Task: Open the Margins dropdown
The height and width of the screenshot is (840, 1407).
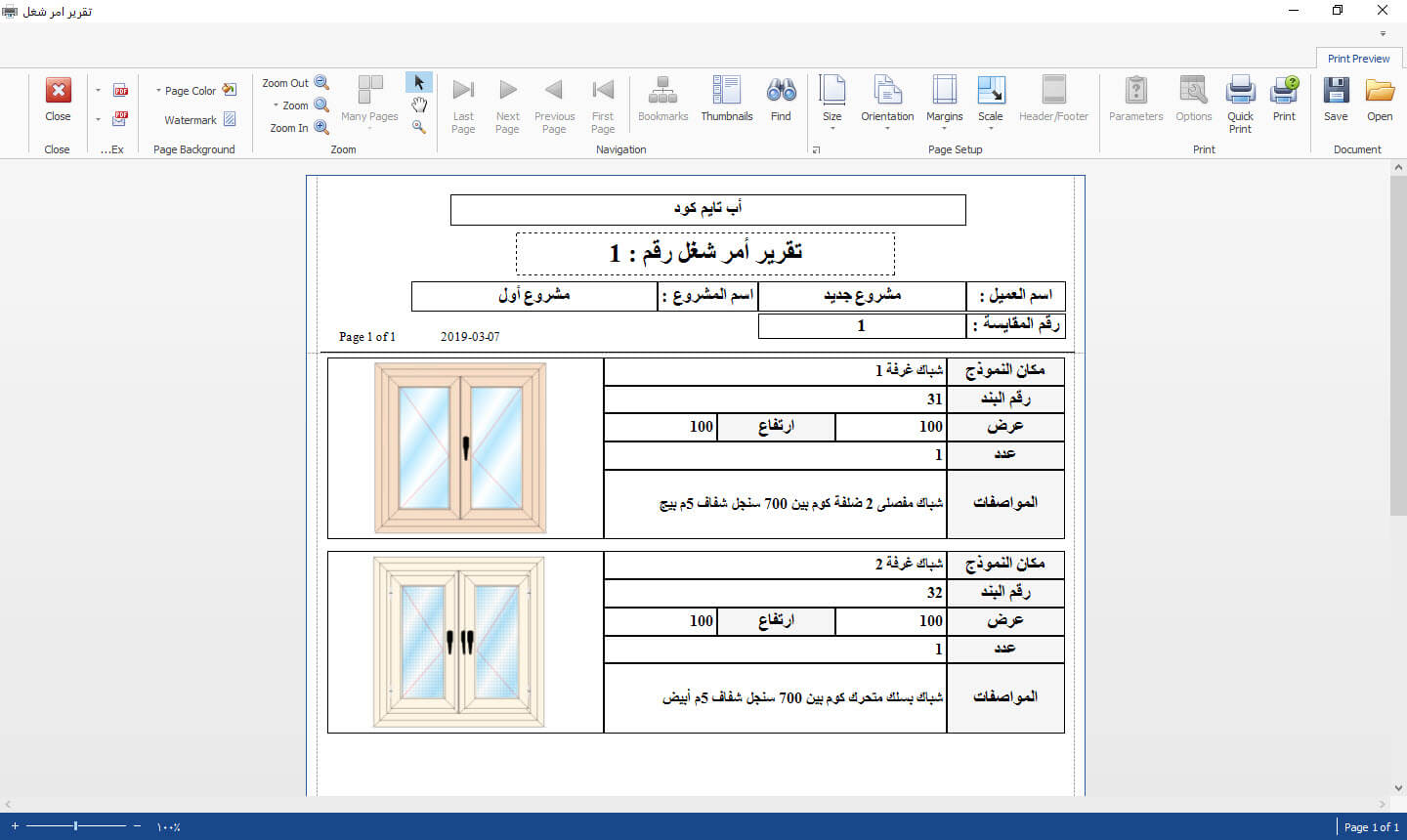Action: pyautogui.click(x=944, y=98)
